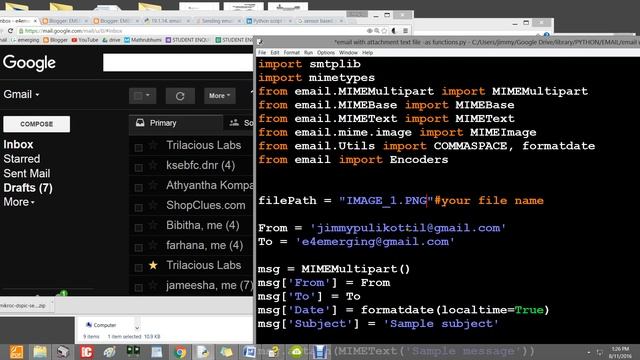Viewport: 640px width, 360px height.
Task: Open Chrome's hamburger menu icon
Action: [405, 31]
